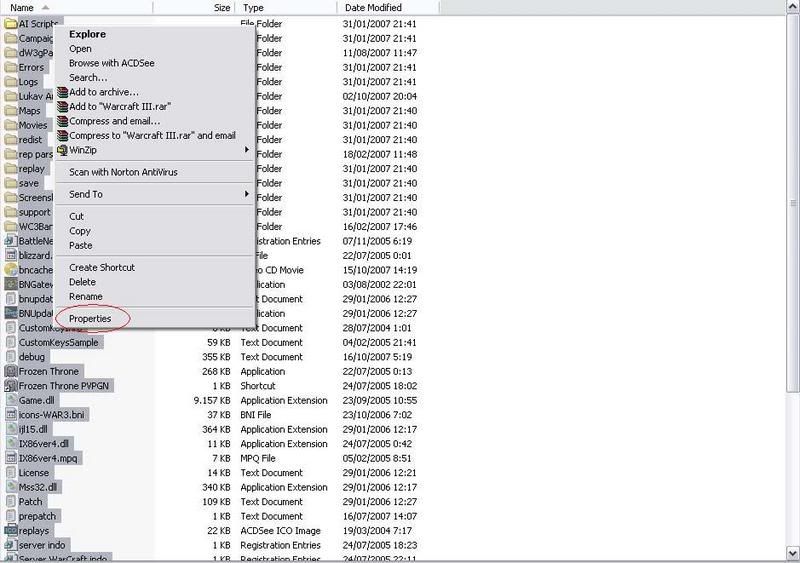This screenshot has width=800, height=563.
Task: Click the AI Scripts folder icon
Action: pos(11,23)
